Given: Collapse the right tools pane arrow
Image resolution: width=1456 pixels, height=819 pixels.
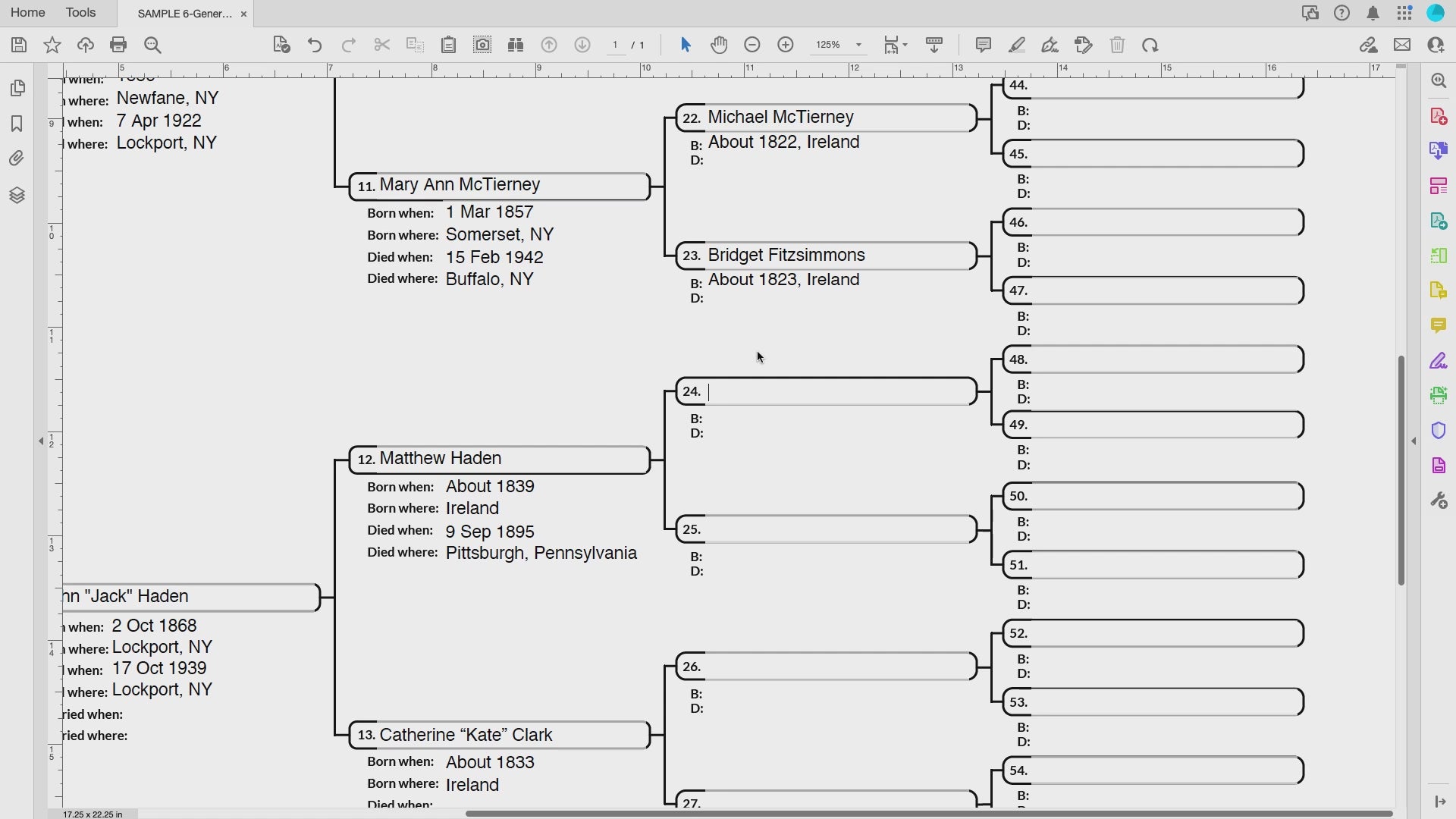Looking at the screenshot, I should 1414,441.
